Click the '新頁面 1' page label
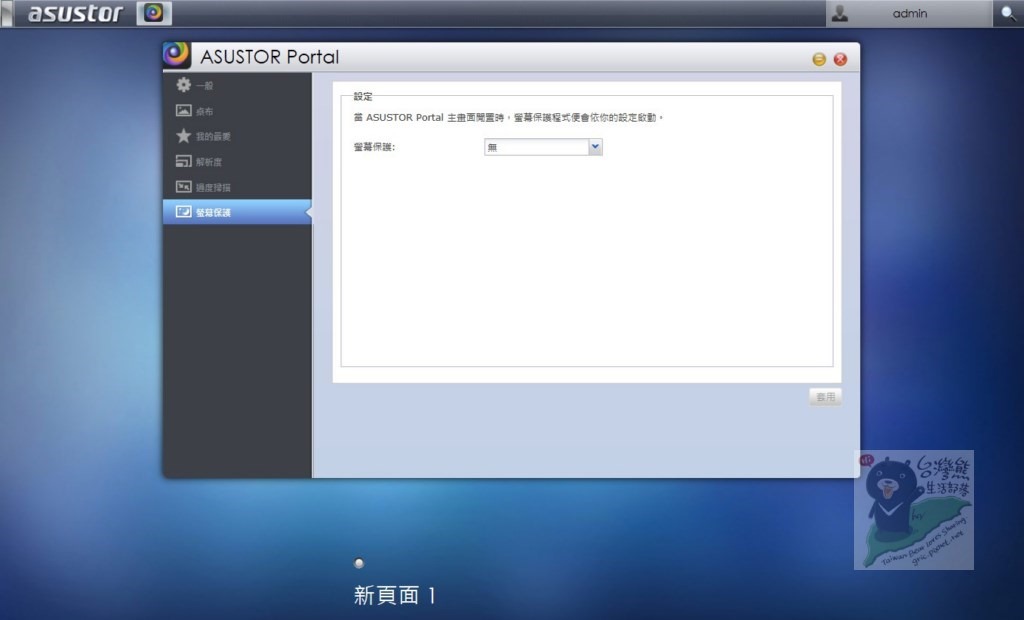Screen dimensions: 1024x620 pos(394,595)
